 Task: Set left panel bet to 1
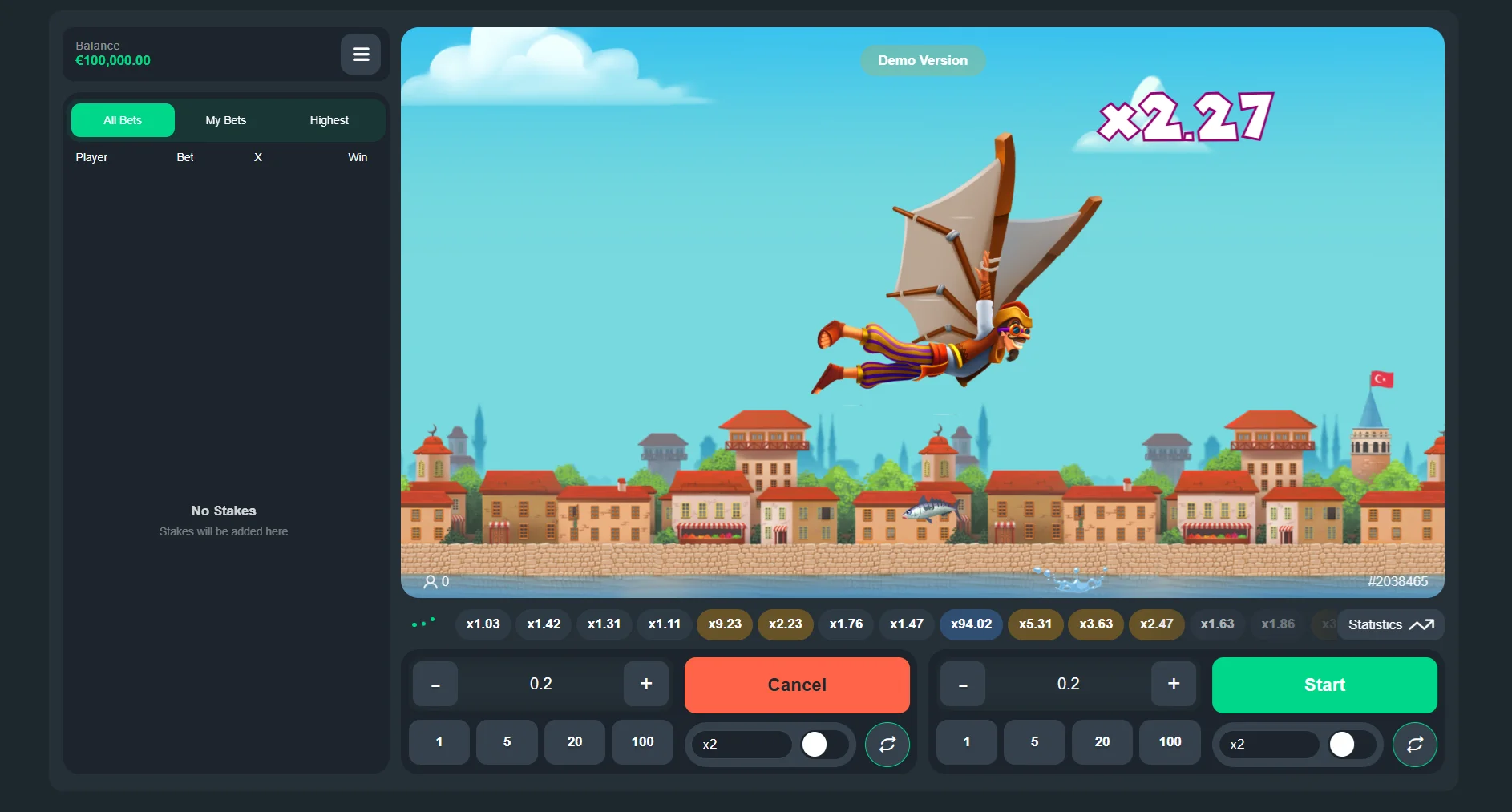coord(439,741)
